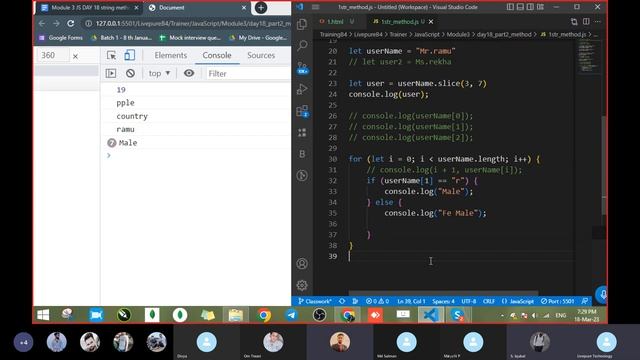Open OBS Studio from taskbar

tap(319, 315)
